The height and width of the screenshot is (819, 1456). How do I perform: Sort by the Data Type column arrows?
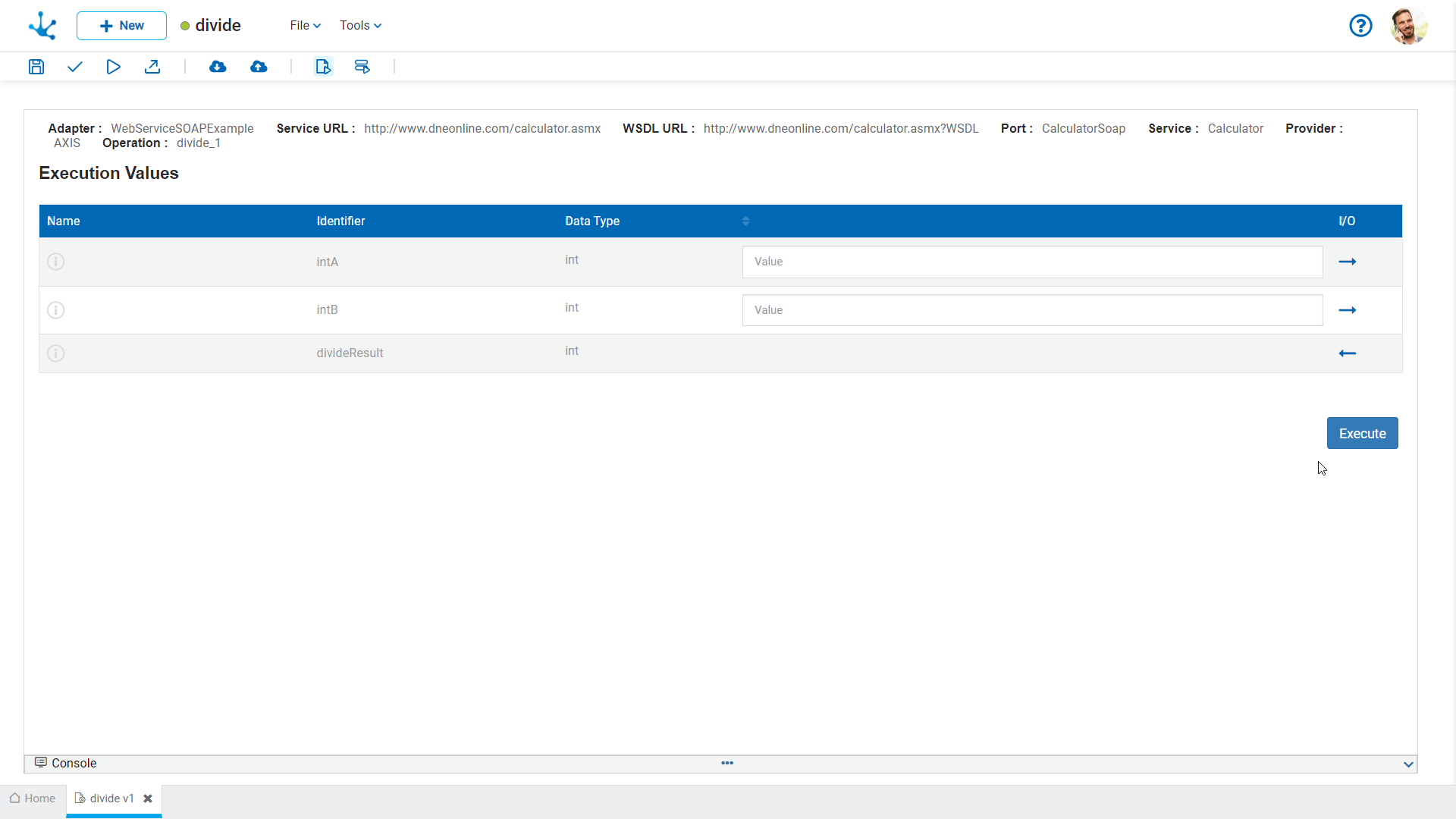[745, 221]
